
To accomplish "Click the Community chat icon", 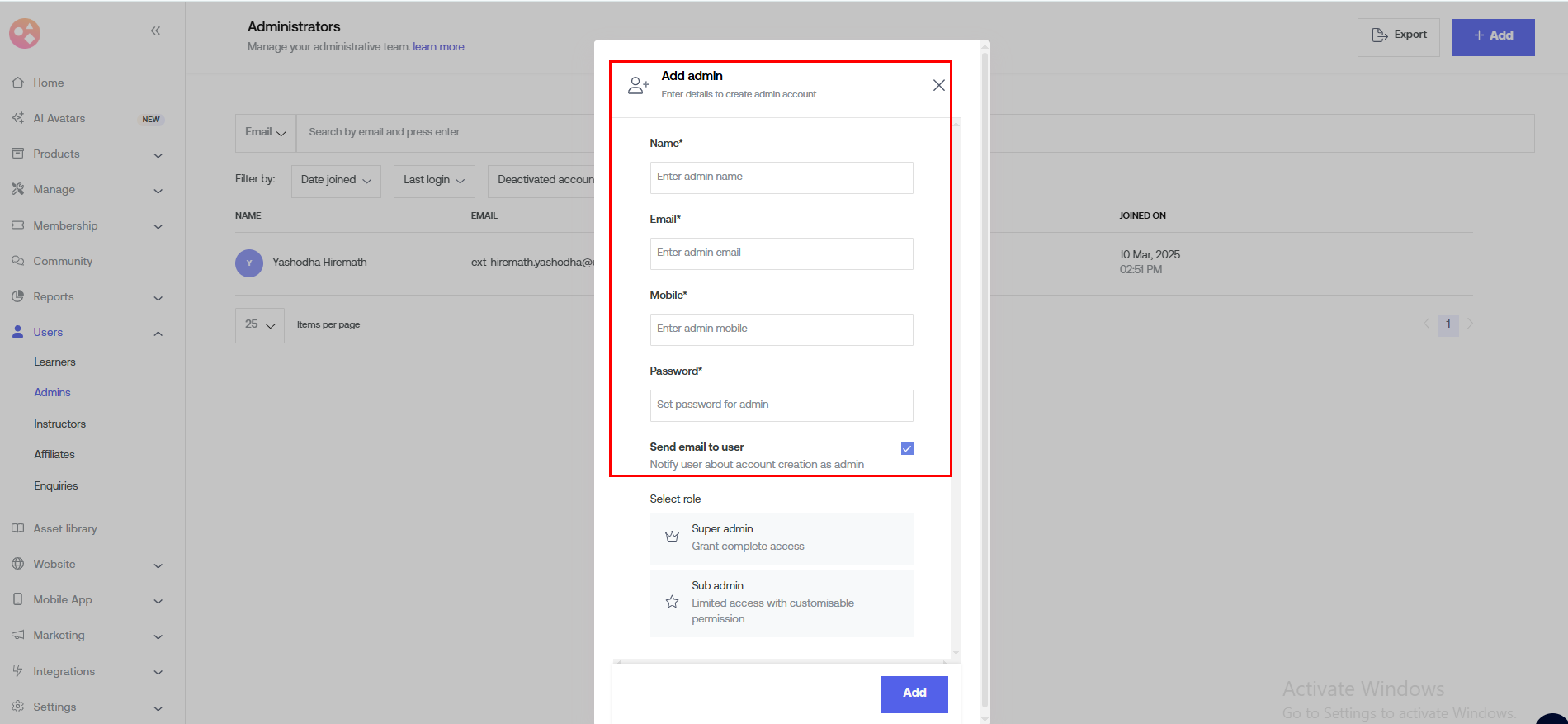I will (18, 261).
